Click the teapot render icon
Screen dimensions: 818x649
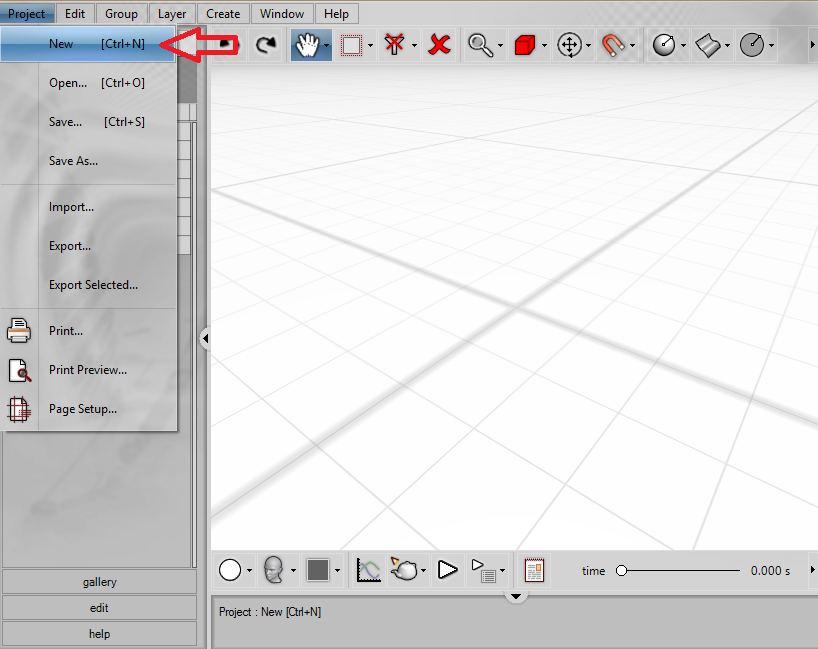404,570
